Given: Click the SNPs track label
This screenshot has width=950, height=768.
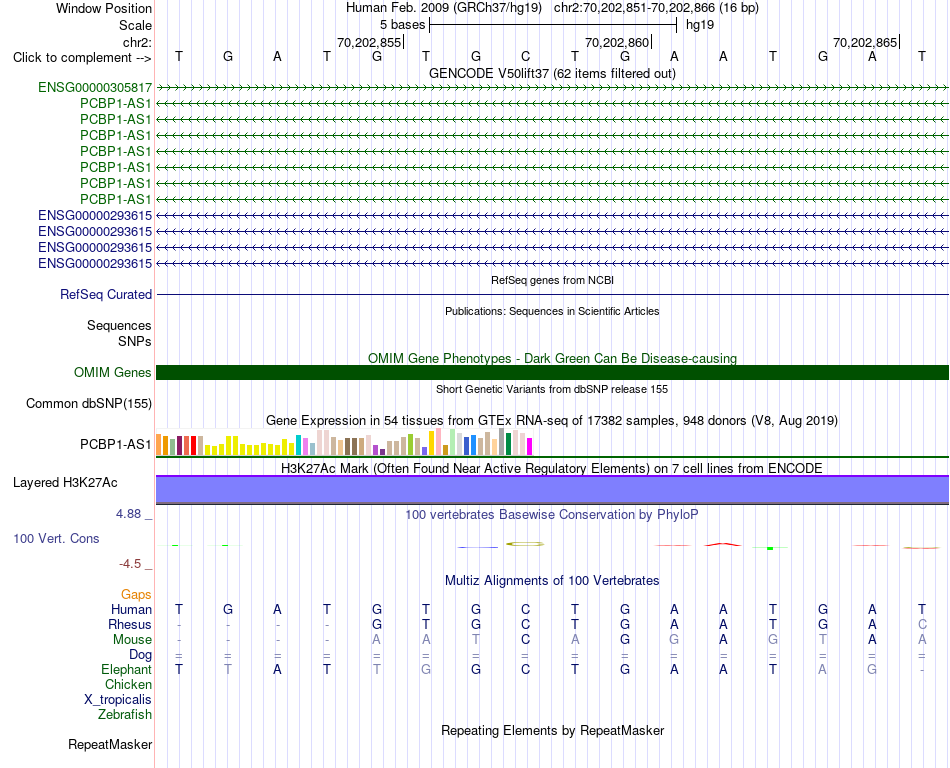Looking at the screenshot, I should (135, 342).
